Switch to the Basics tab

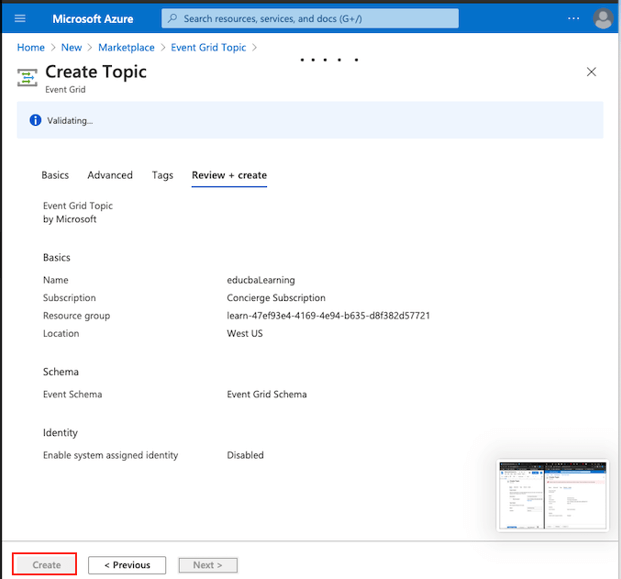[x=55, y=175]
